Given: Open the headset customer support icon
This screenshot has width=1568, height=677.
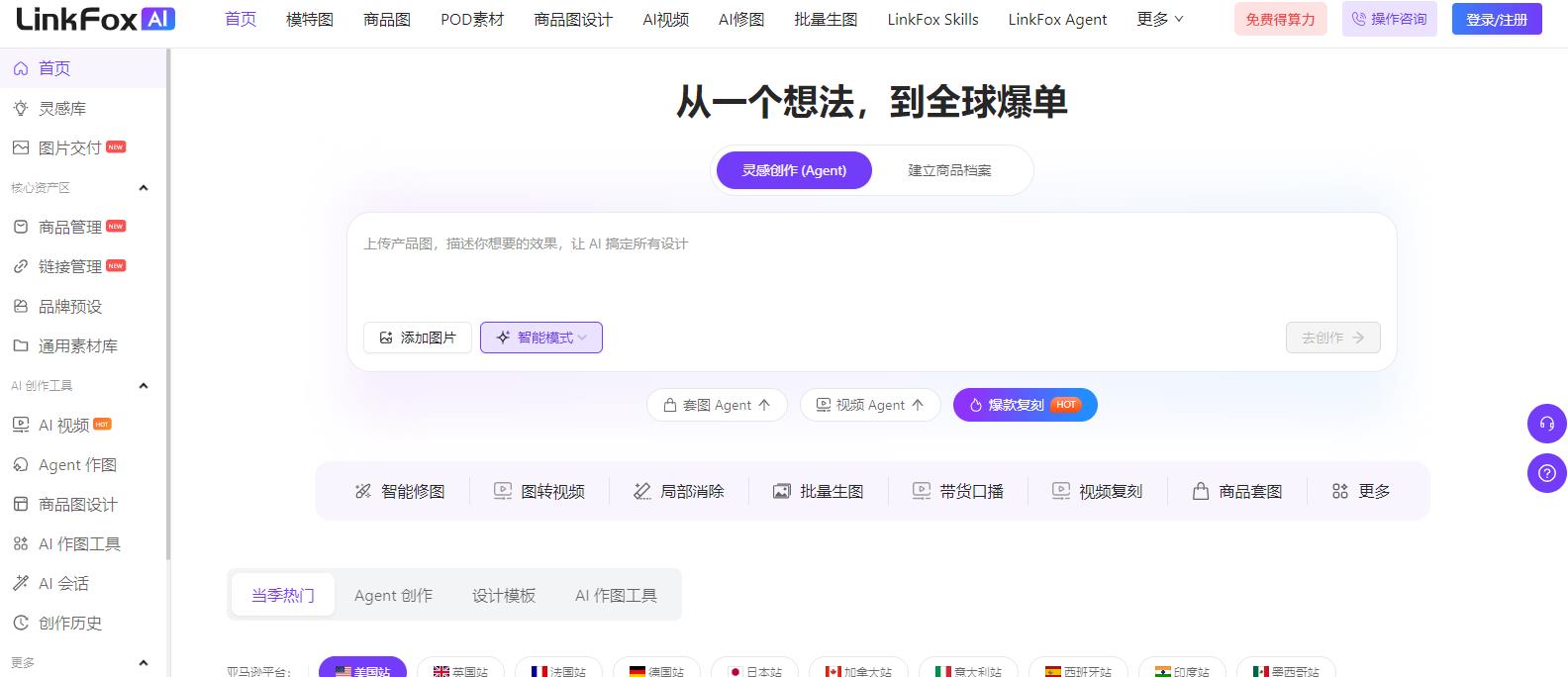Looking at the screenshot, I should [1546, 424].
